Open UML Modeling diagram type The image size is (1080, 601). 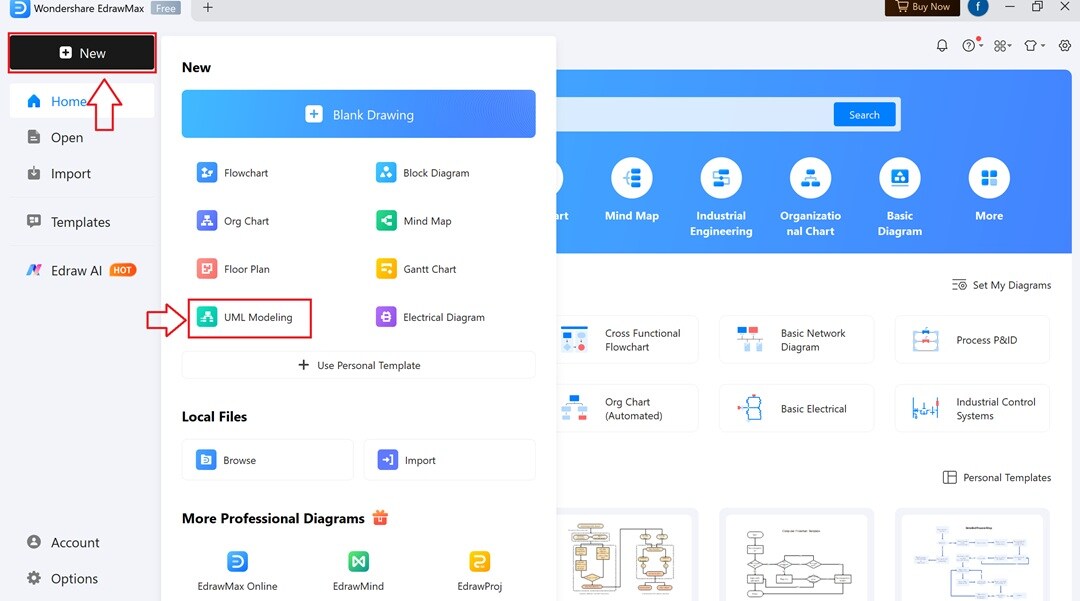click(x=249, y=317)
